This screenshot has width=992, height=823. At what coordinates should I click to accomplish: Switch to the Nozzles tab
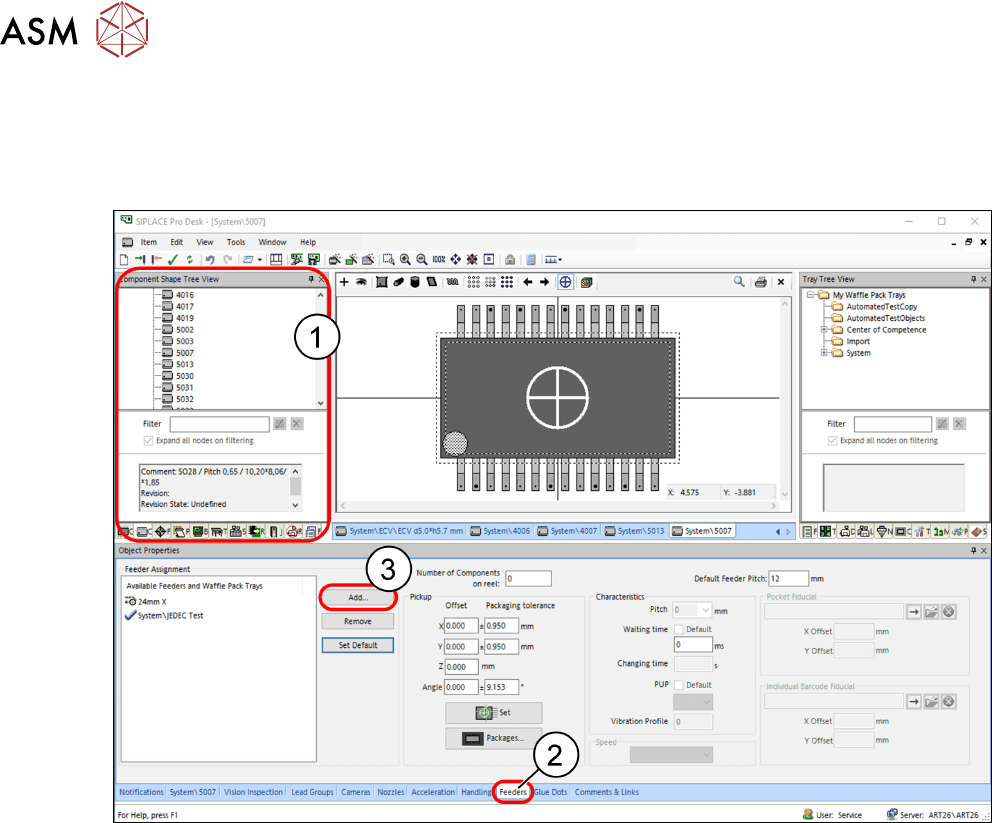(390, 792)
